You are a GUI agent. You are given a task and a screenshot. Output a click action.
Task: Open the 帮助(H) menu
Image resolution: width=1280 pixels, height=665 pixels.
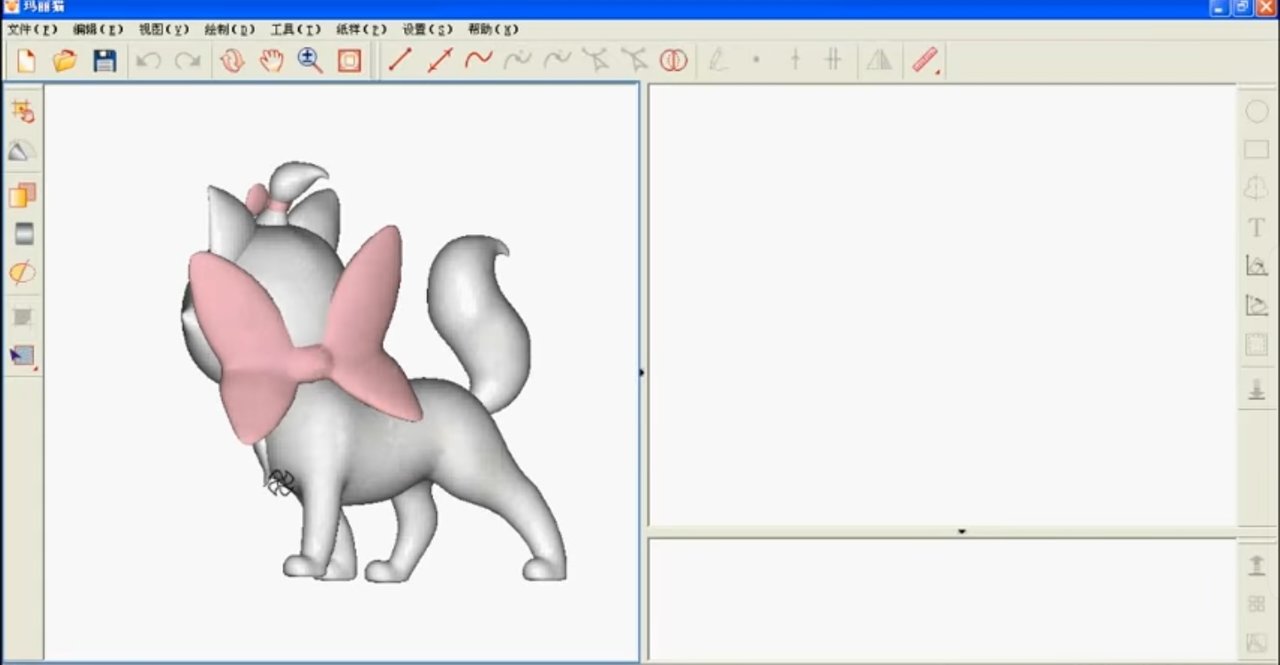click(x=494, y=30)
